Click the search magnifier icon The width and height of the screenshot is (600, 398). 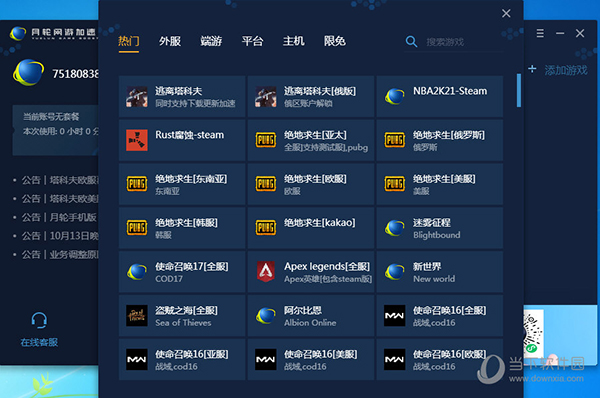point(411,41)
